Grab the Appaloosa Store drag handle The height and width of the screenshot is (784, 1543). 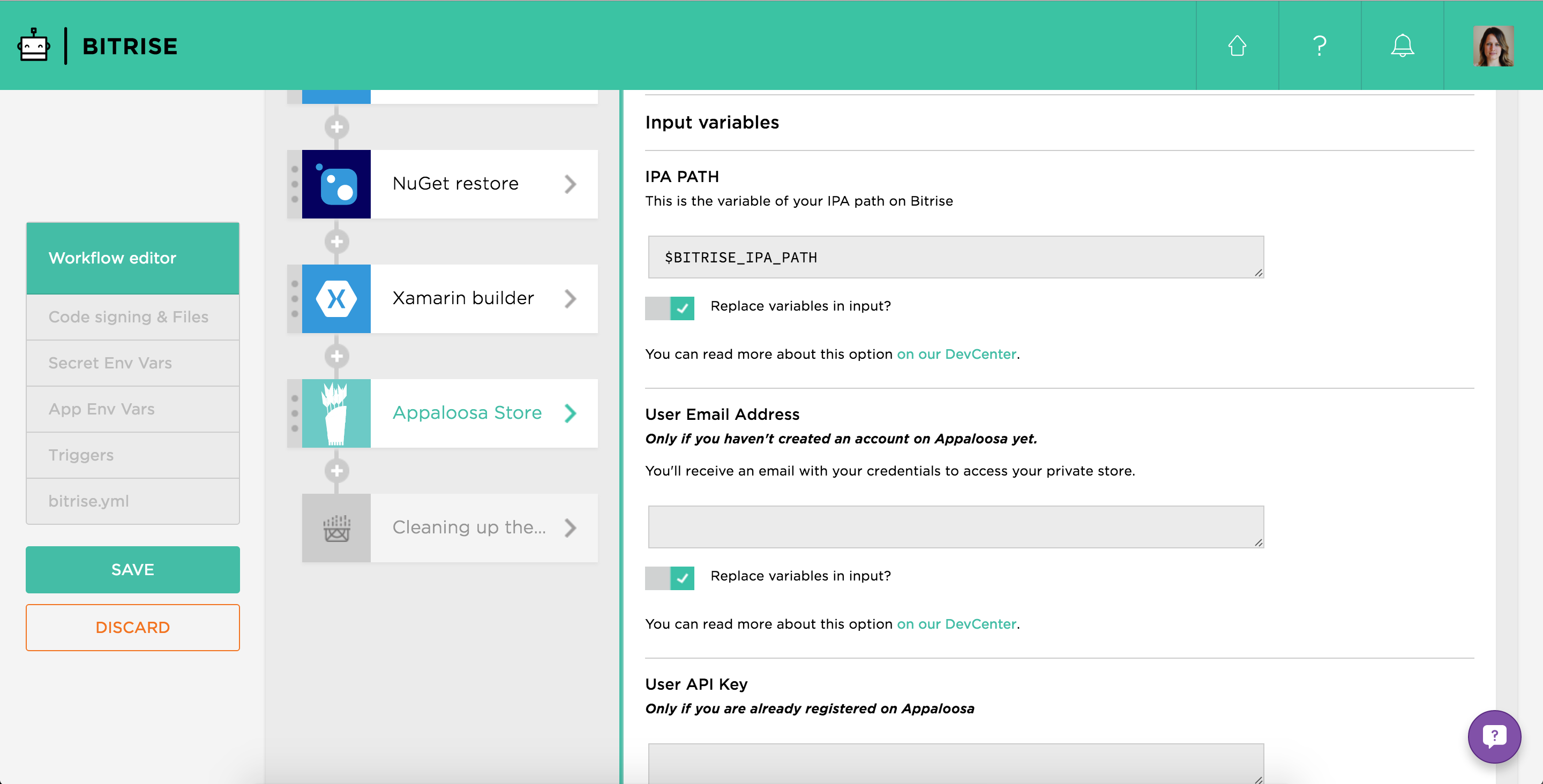click(x=295, y=413)
